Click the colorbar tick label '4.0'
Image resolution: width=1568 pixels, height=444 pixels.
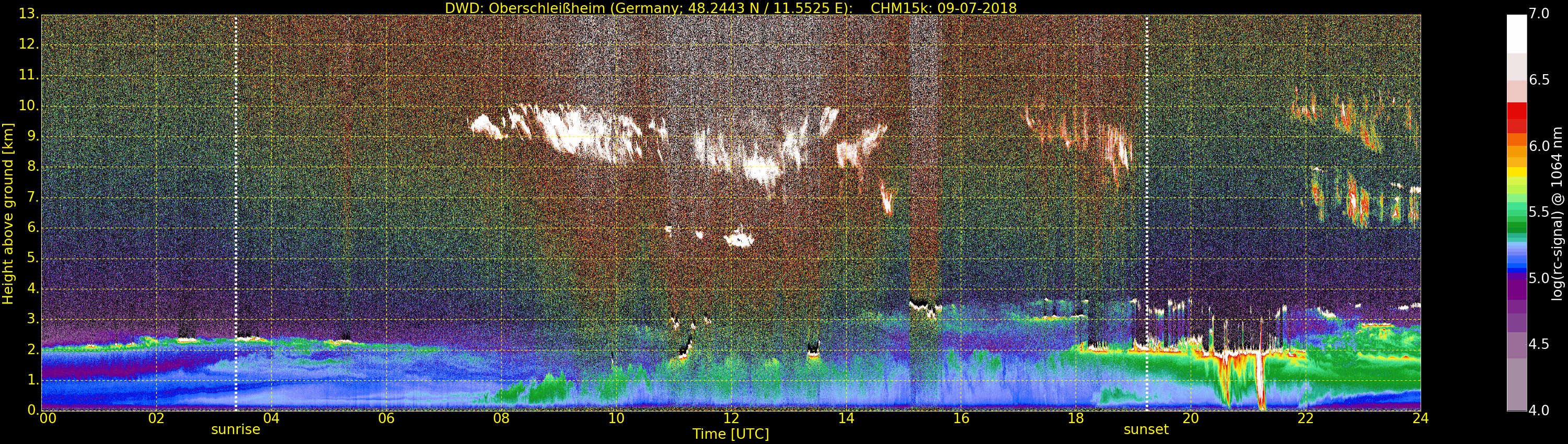coord(1539,411)
